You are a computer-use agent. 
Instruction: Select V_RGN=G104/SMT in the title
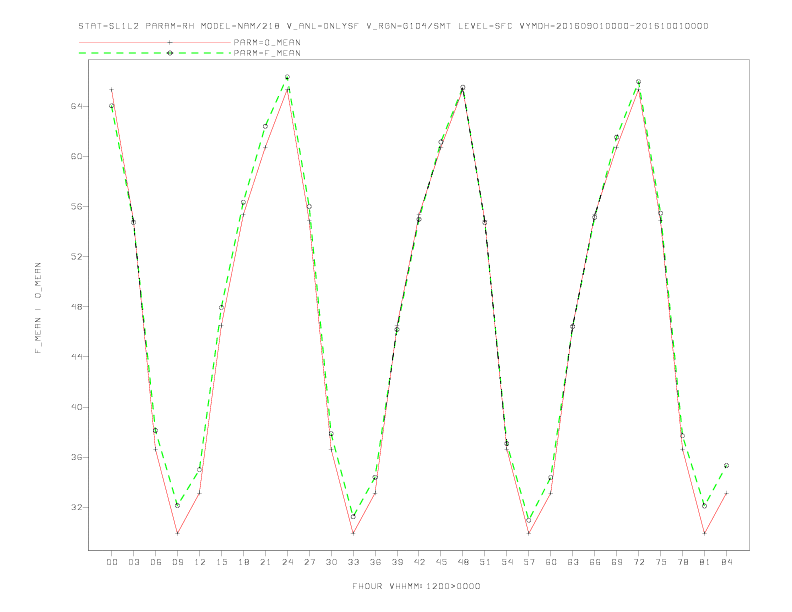pos(408,26)
